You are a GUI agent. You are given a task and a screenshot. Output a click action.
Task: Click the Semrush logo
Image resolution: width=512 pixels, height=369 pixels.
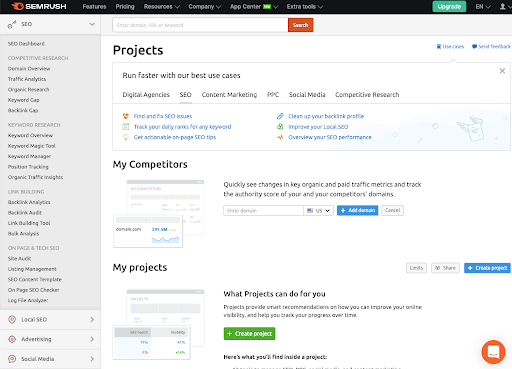[39, 6]
